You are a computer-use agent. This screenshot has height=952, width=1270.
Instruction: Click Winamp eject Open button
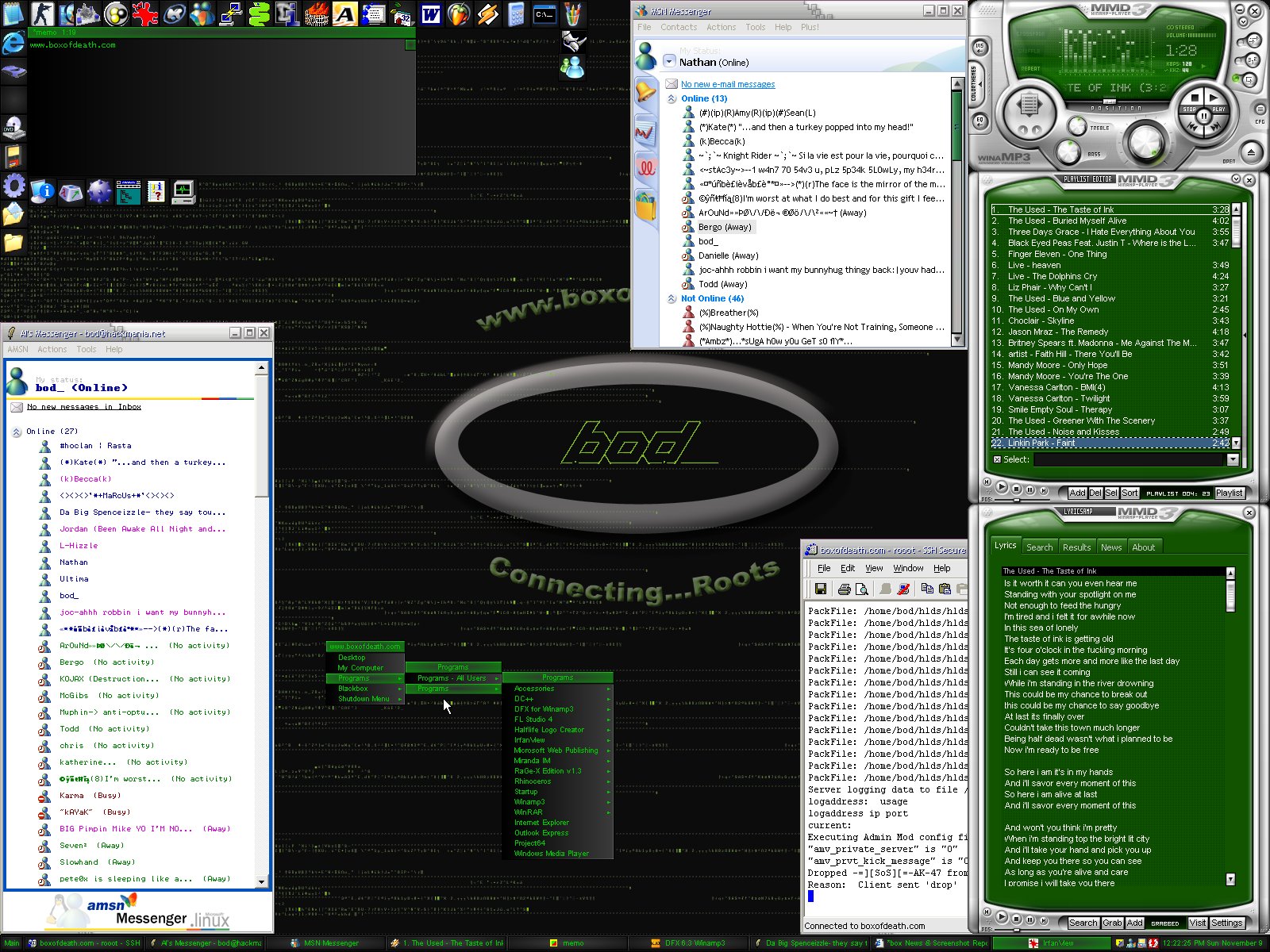[x=1251, y=152]
